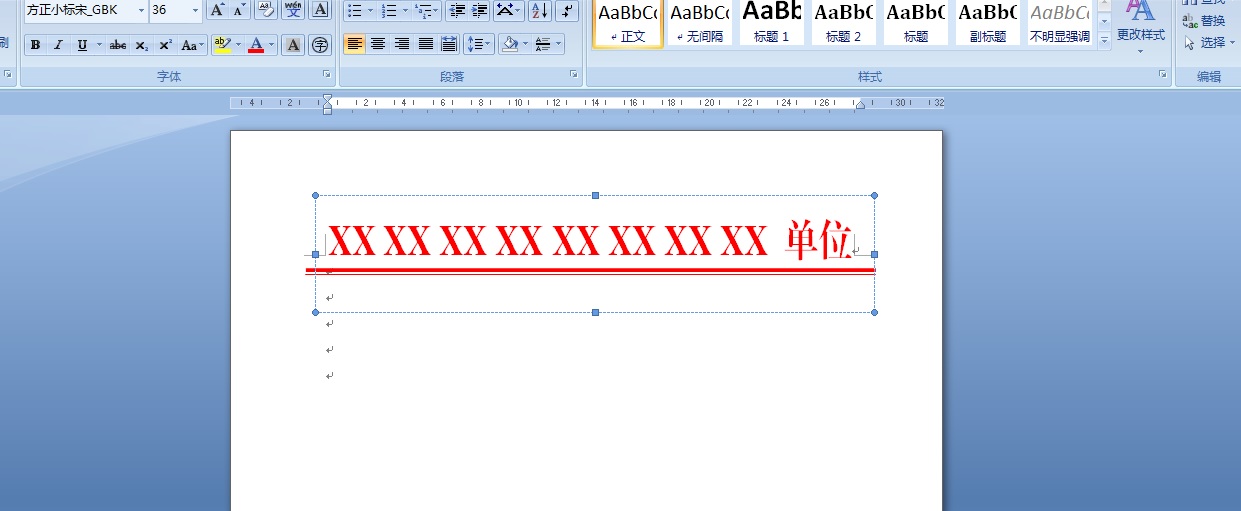Click the bullets list icon
The image size is (1241, 511).
click(x=355, y=10)
